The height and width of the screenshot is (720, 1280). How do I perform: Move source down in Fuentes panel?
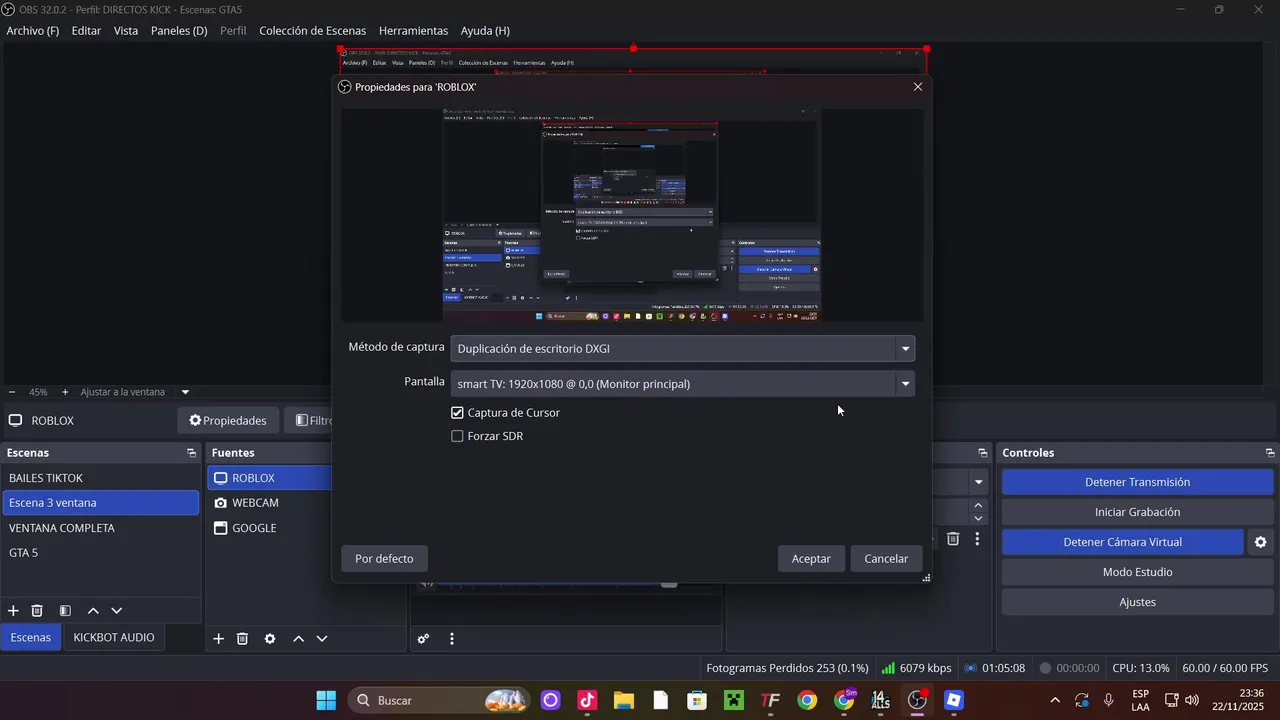tap(322, 639)
